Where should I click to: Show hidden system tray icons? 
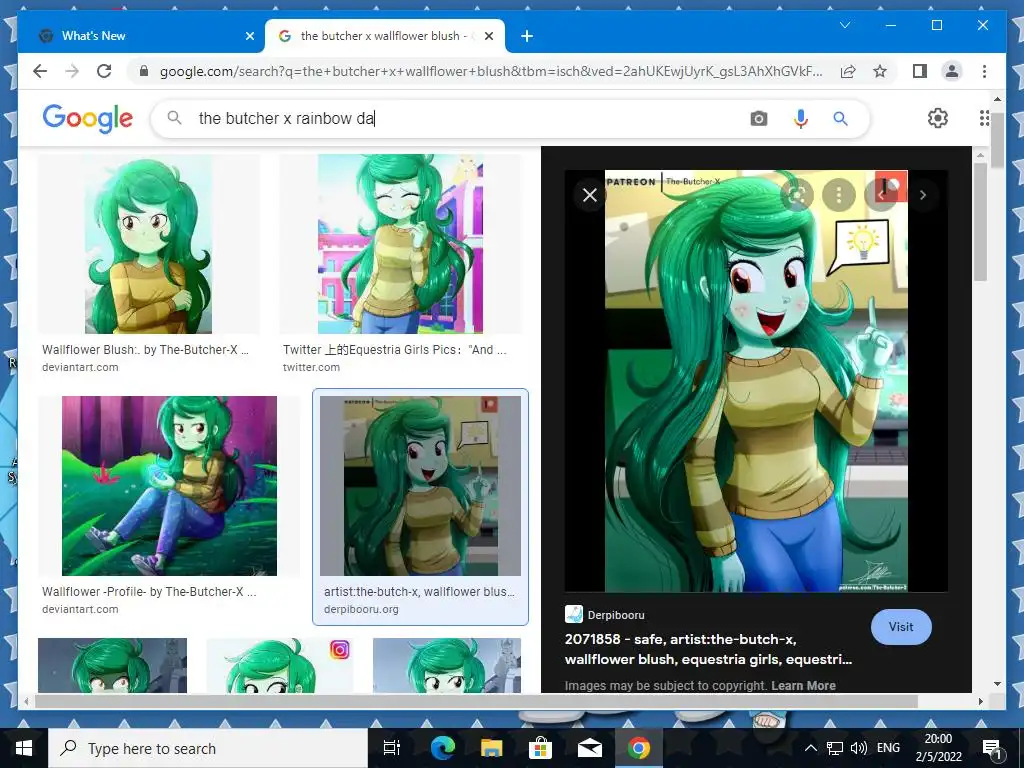click(x=810, y=748)
